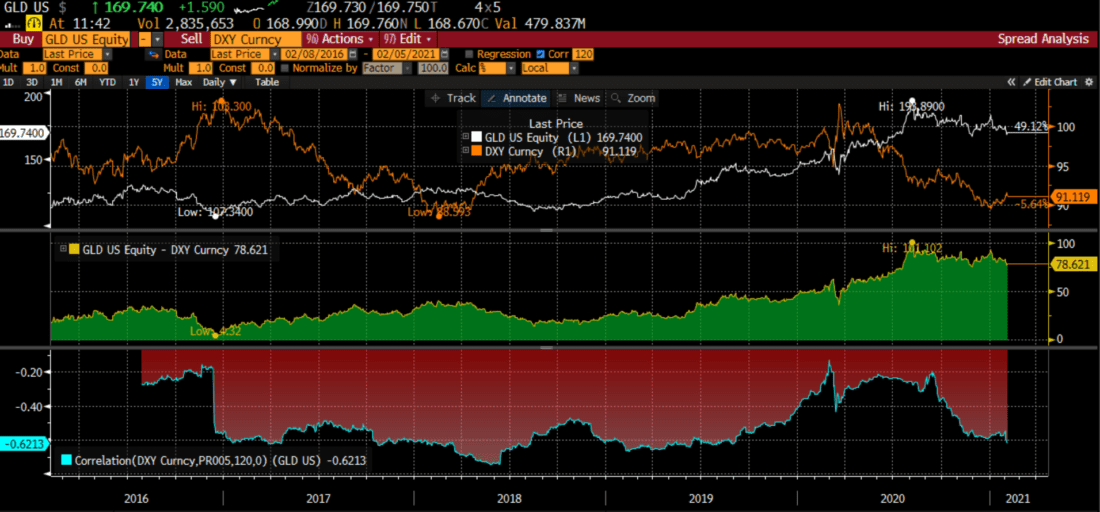Click the Hi: 101.102 spread marker

(912, 247)
